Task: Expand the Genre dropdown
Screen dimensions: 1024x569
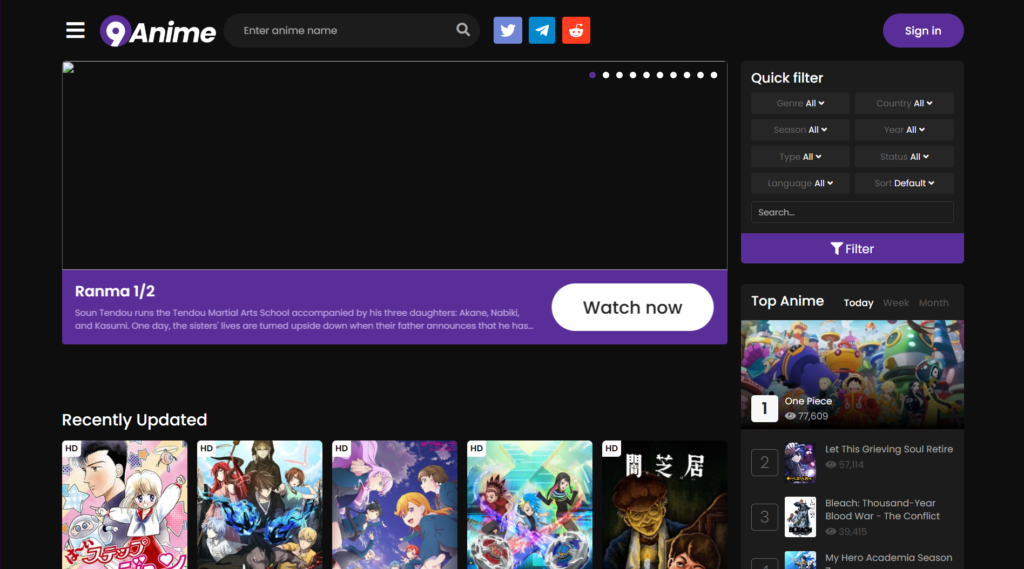Action: tap(800, 103)
